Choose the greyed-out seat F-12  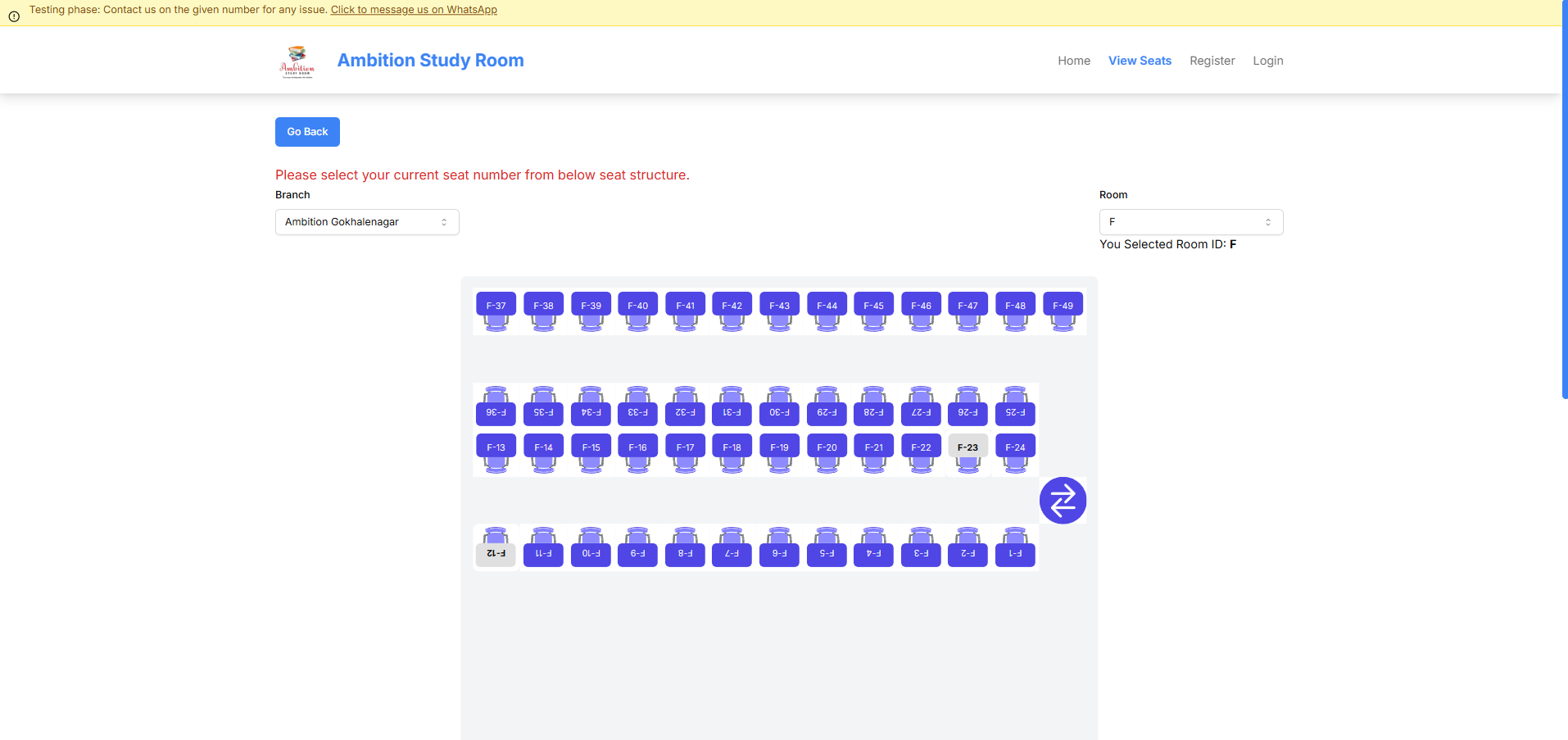click(496, 553)
